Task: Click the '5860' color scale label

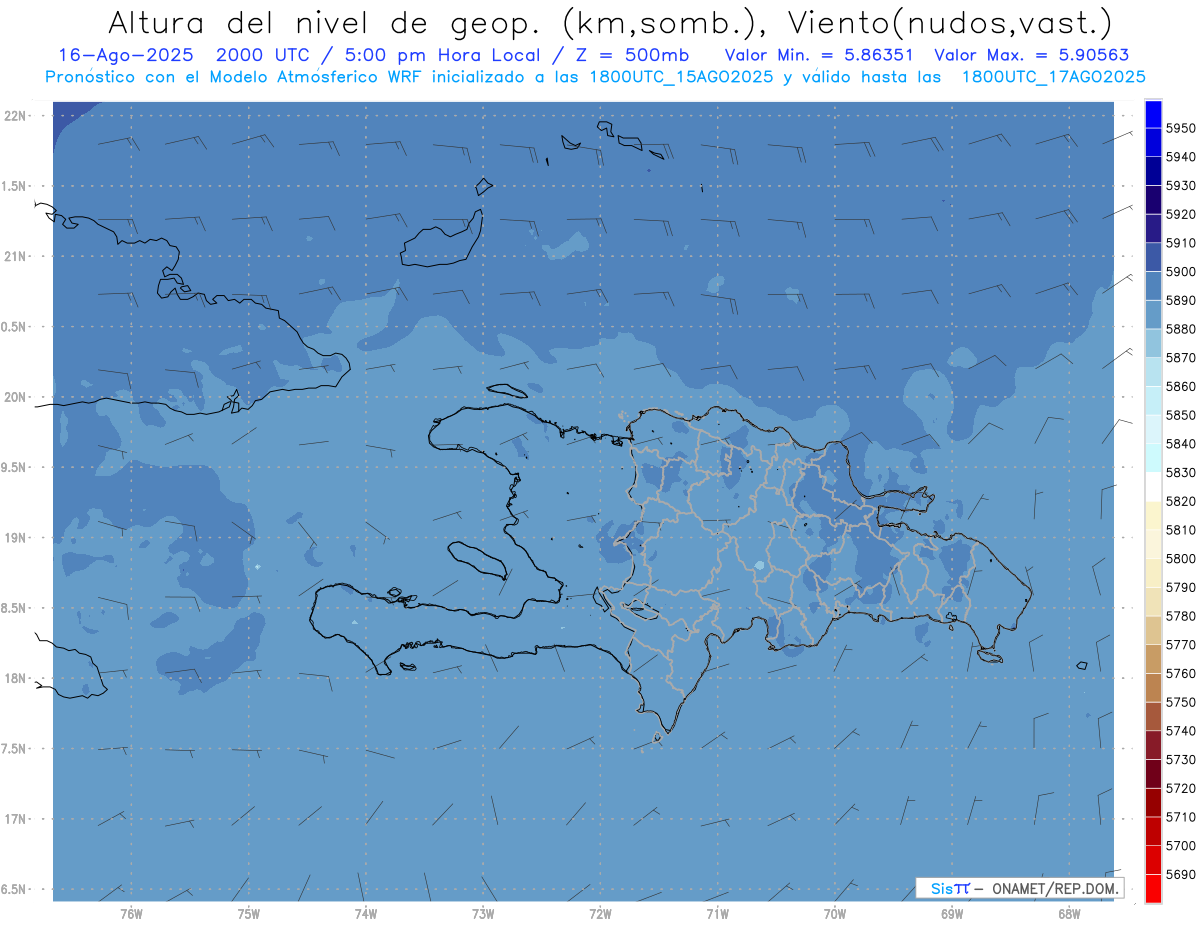Action: (x=1181, y=386)
